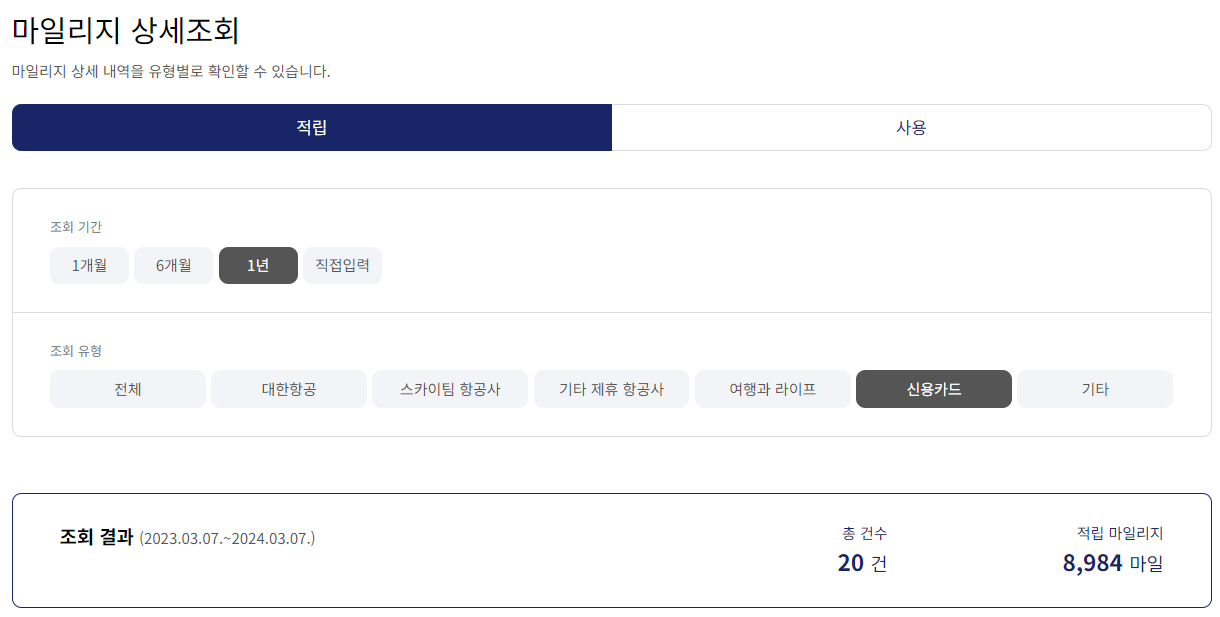Screen dimensions: 1220x617
Task: Switch to the 사용 tab
Action: (x=910, y=127)
